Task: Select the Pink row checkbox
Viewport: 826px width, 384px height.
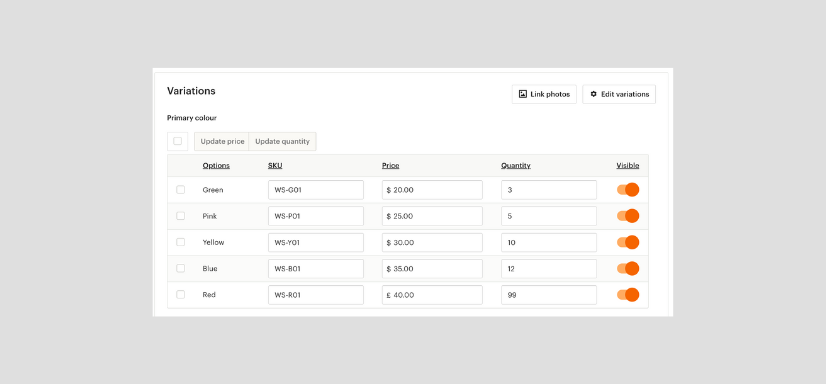Action: coord(181,216)
